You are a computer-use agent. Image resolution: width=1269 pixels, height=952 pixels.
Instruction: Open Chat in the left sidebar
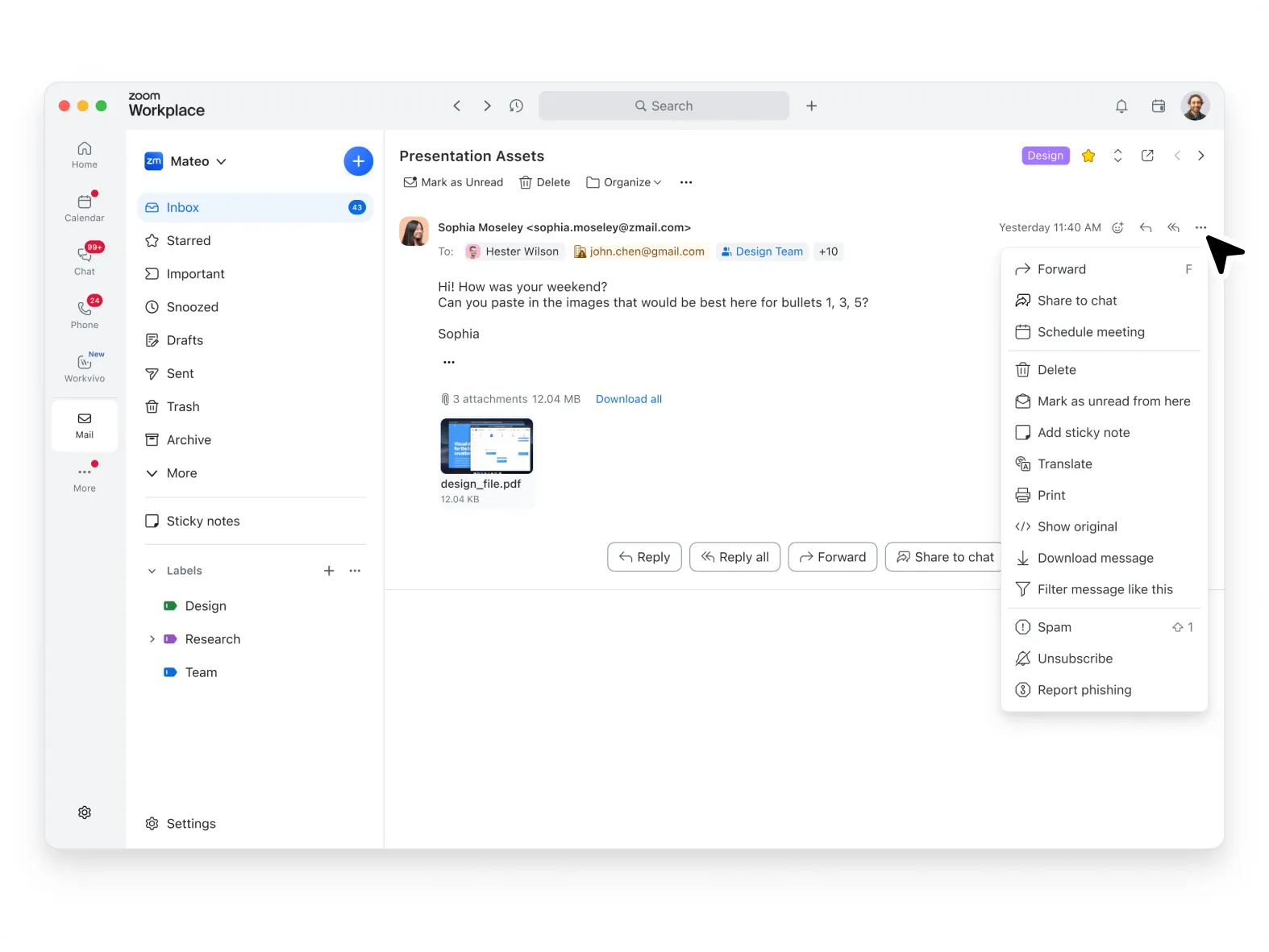point(85,260)
